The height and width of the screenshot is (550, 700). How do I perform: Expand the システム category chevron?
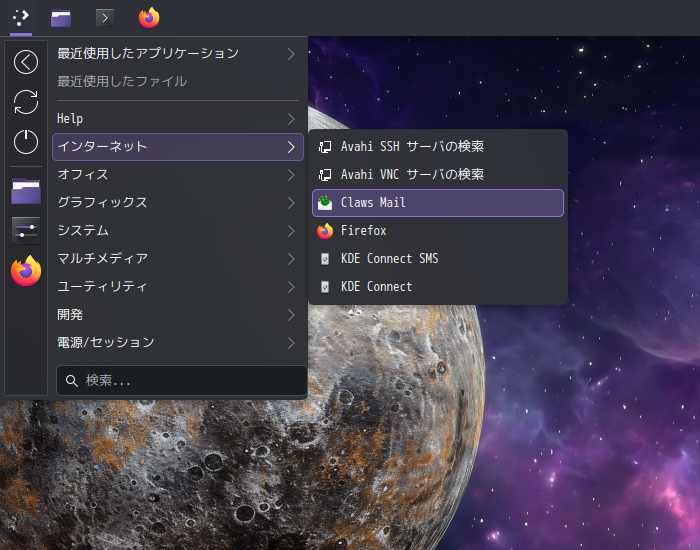291,231
